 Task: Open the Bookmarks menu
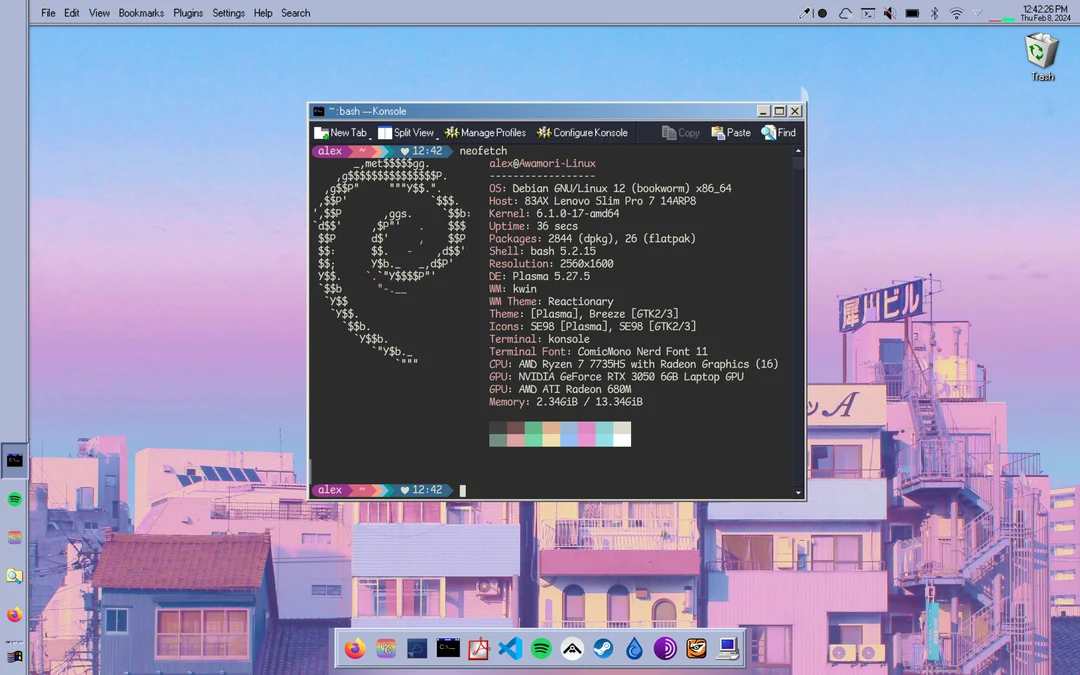pos(140,13)
